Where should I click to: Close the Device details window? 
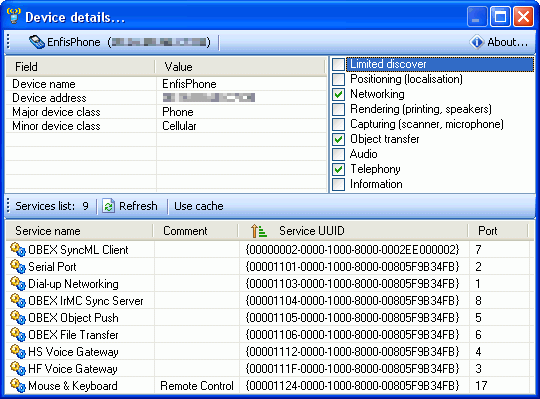[x=523, y=16]
